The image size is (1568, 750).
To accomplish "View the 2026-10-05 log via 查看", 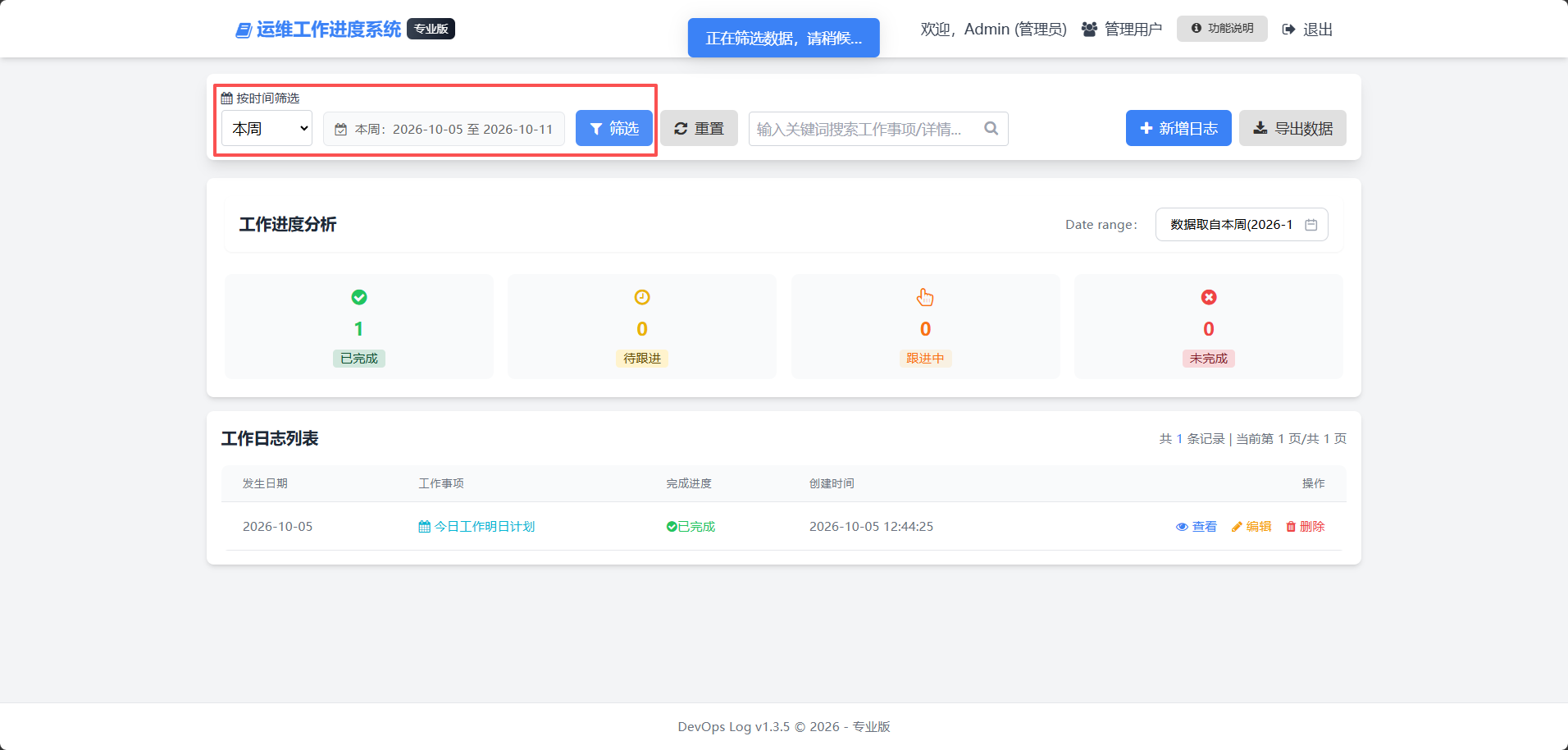I will pyautogui.click(x=1197, y=527).
